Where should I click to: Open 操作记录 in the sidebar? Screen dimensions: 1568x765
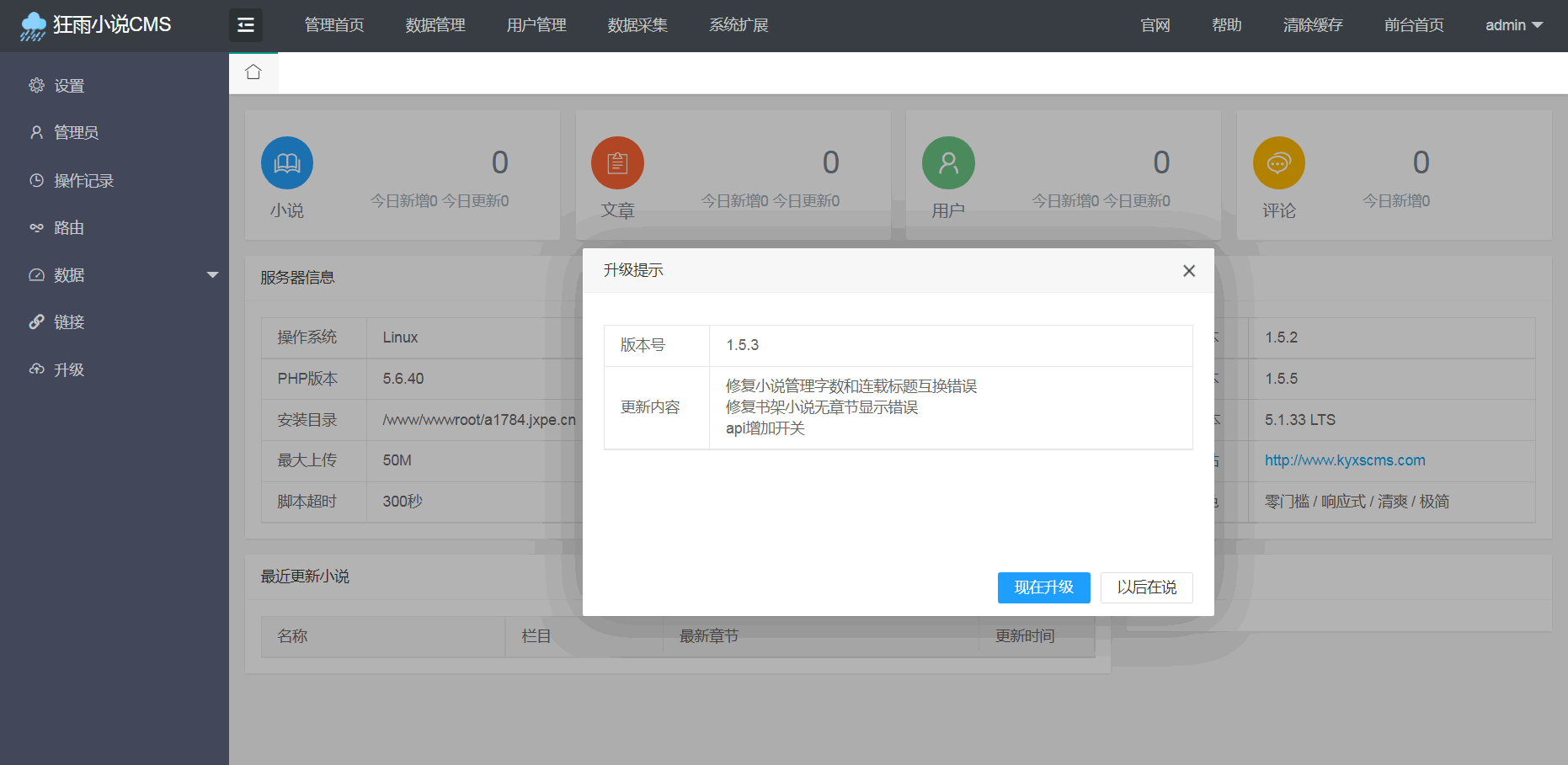(x=83, y=181)
